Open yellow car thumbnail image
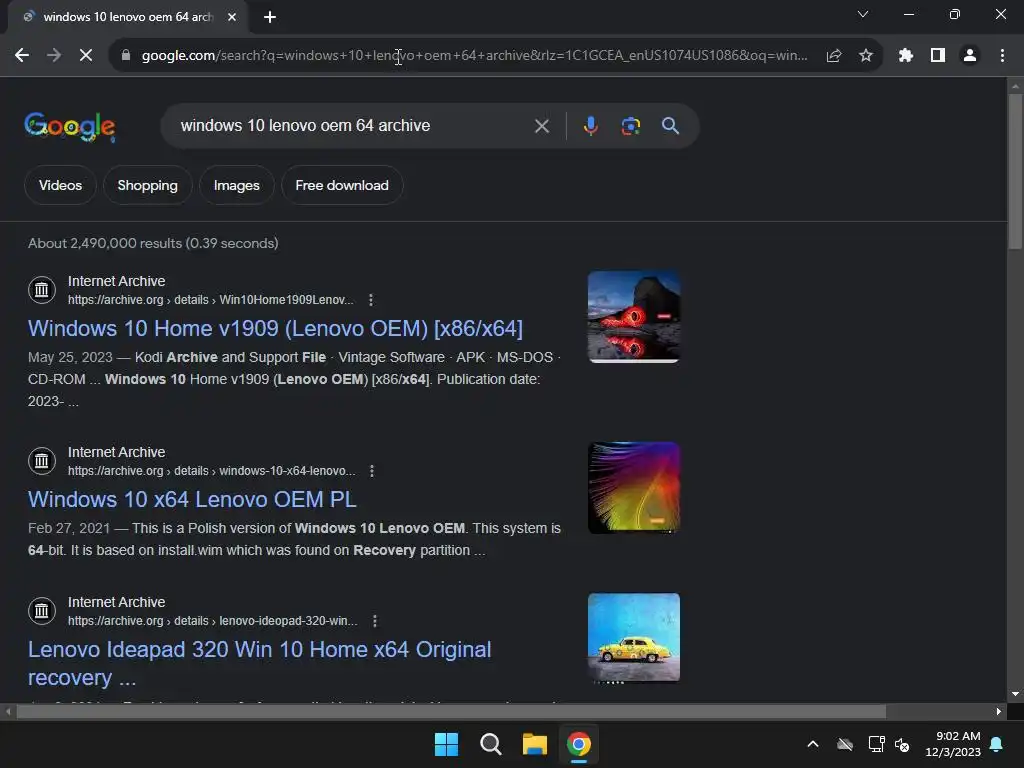The height and width of the screenshot is (768, 1024). [x=634, y=638]
